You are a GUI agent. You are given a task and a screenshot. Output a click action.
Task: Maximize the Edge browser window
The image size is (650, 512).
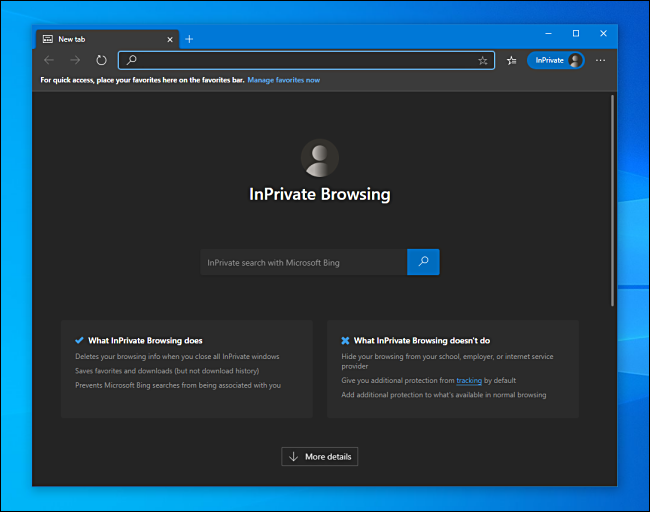tap(575, 33)
